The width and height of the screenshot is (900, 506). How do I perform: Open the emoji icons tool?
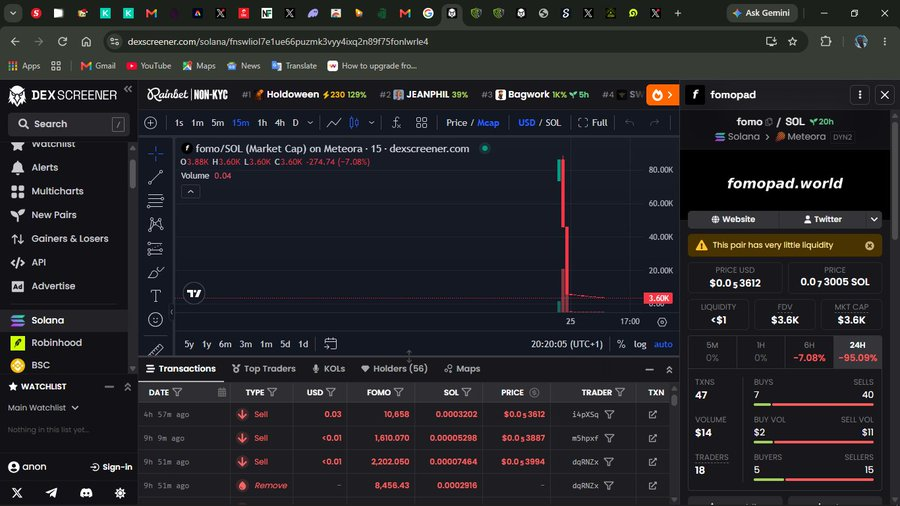[x=156, y=320]
